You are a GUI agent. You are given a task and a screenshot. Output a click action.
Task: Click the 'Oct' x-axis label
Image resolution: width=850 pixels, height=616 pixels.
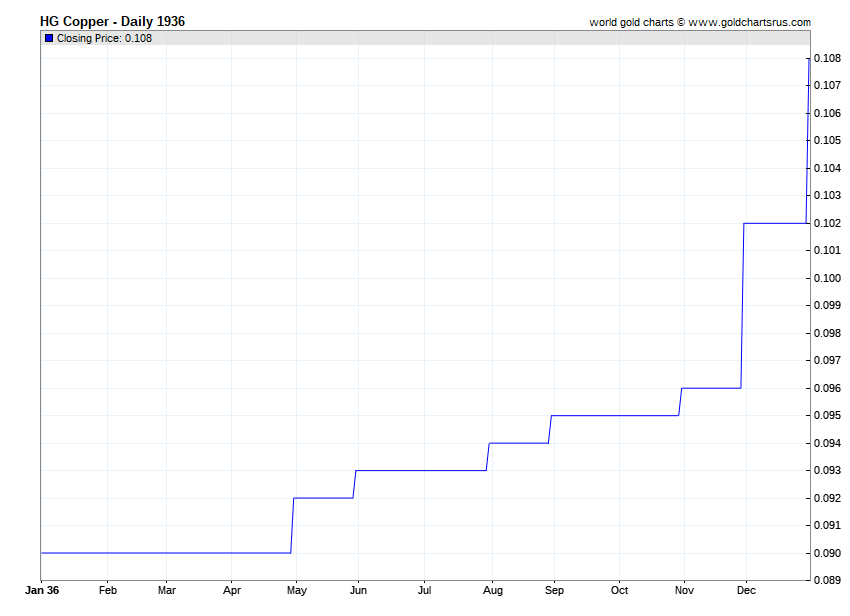point(619,590)
